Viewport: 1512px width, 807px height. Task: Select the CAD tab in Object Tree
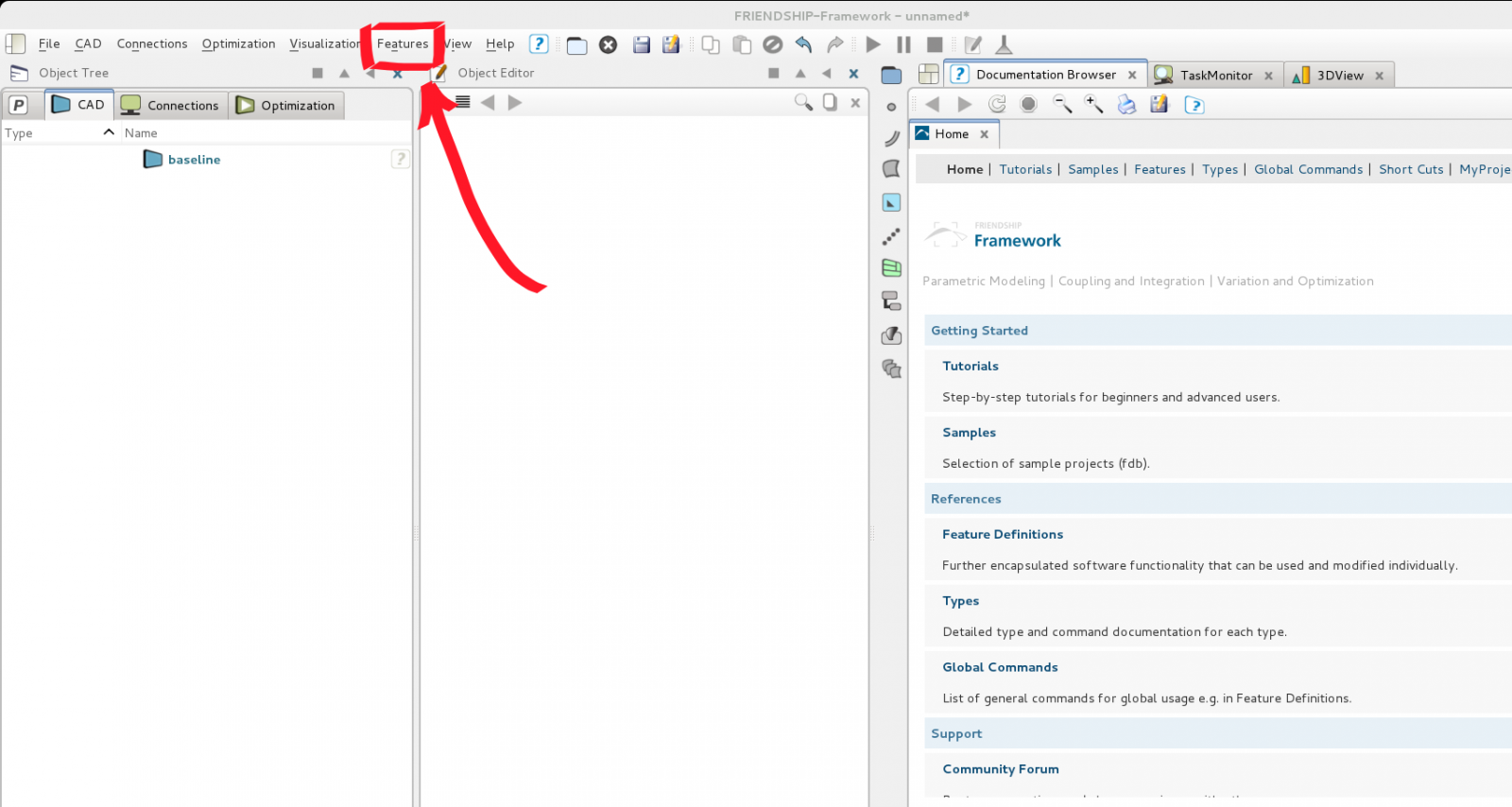point(78,105)
